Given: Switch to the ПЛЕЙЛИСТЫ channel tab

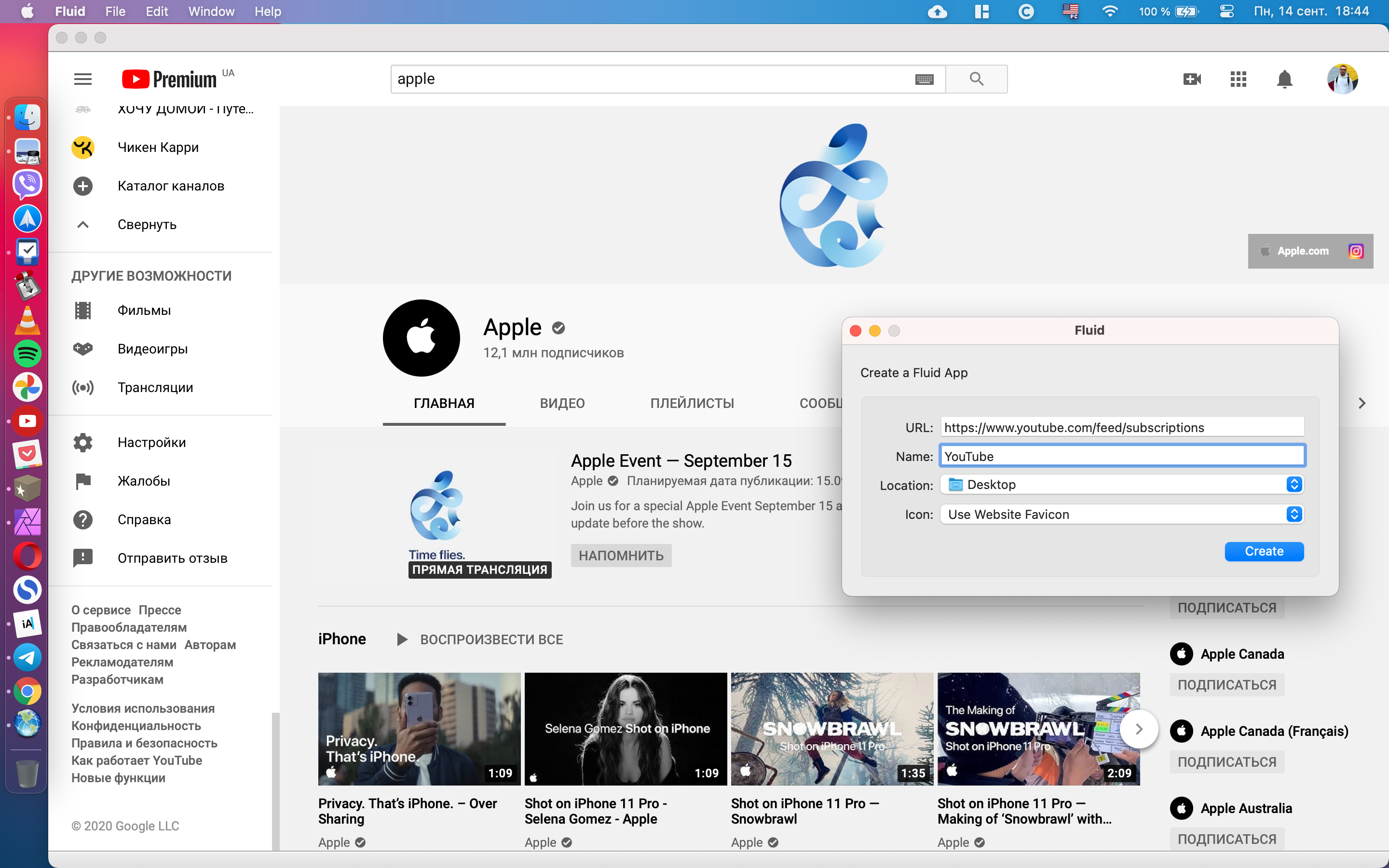Looking at the screenshot, I should coord(692,403).
